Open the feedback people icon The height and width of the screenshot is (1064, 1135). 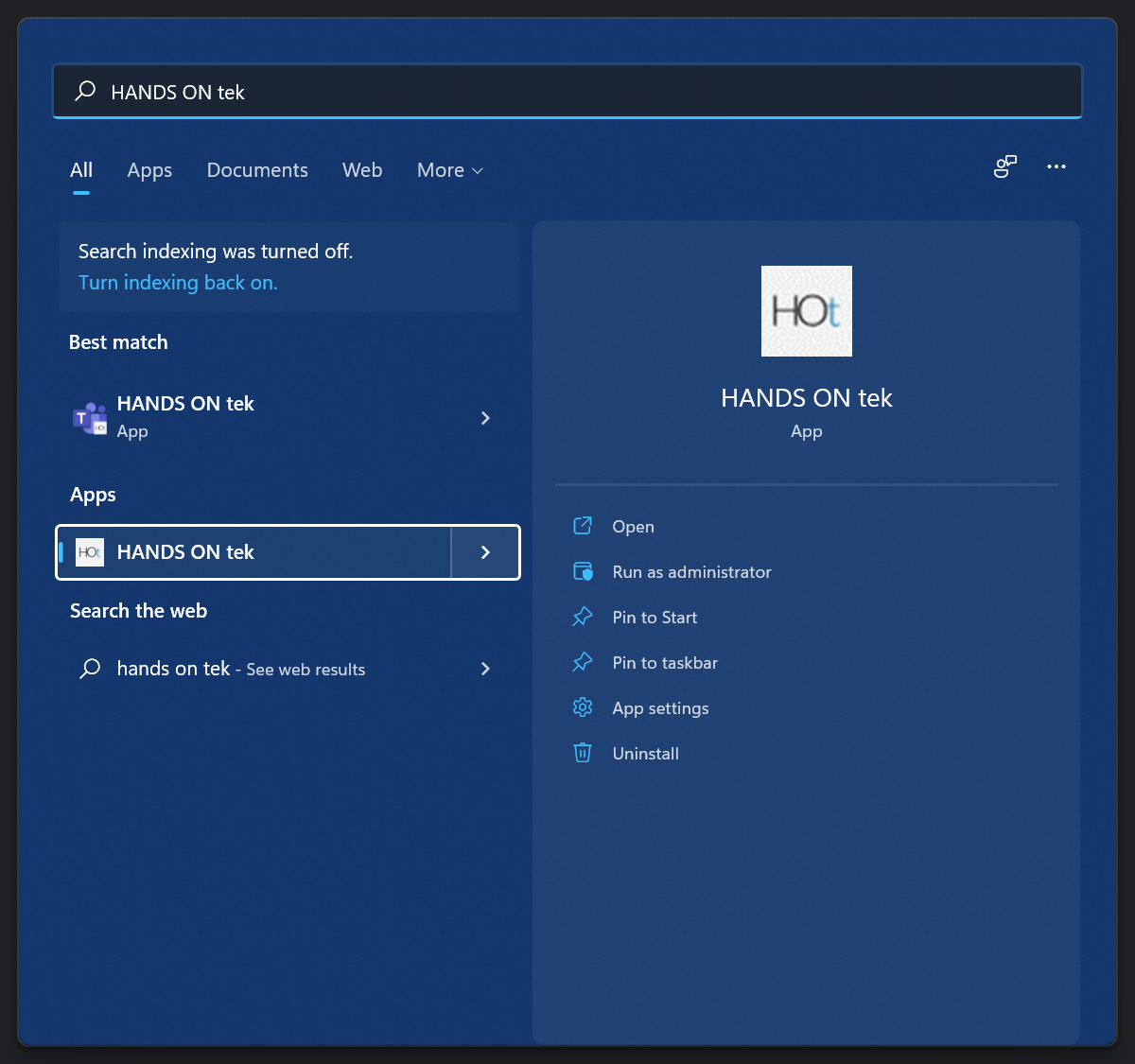click(x=1004, y=166)
